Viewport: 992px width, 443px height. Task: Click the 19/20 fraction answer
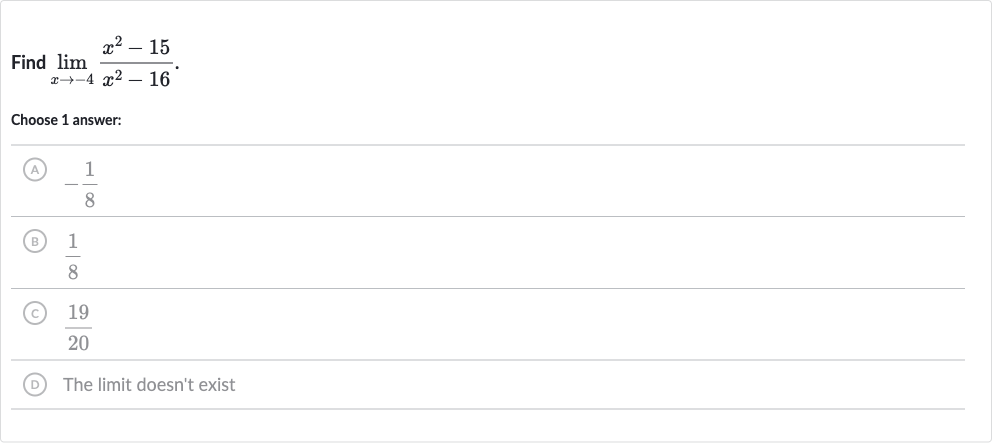coord(78,328)
